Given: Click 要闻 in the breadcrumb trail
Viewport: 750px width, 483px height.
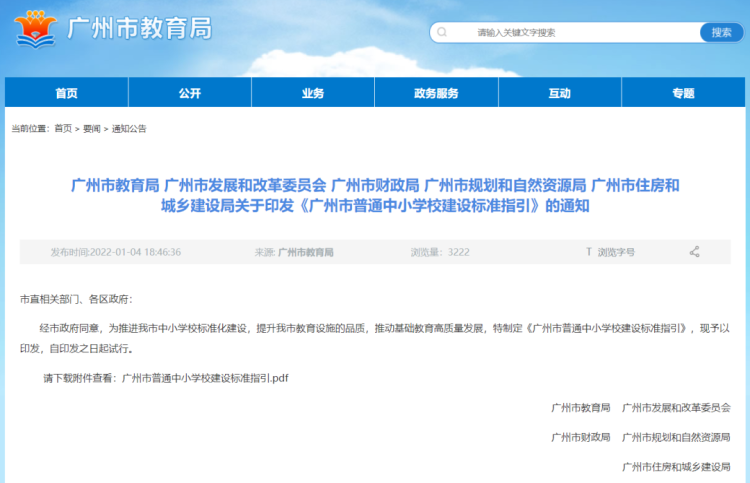Looking at the screenshot, I should coord(92,129).
